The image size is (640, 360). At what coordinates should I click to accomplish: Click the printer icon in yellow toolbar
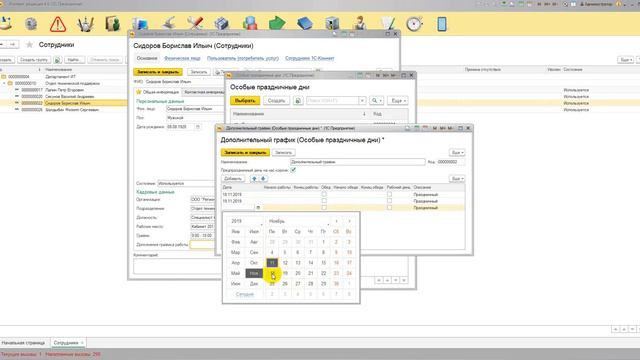tap(222, 24)
